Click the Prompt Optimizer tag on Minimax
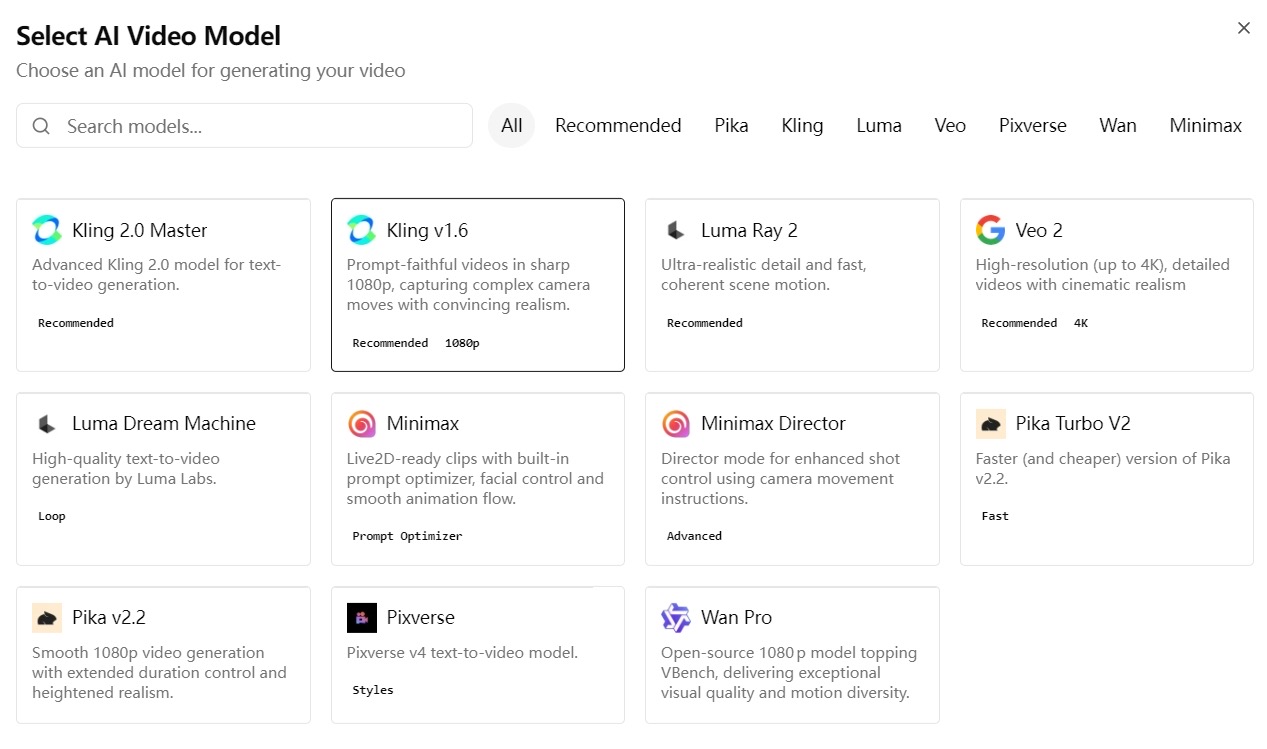The width and height of the screenshot is (1267, 749). [x=407, y=536]
